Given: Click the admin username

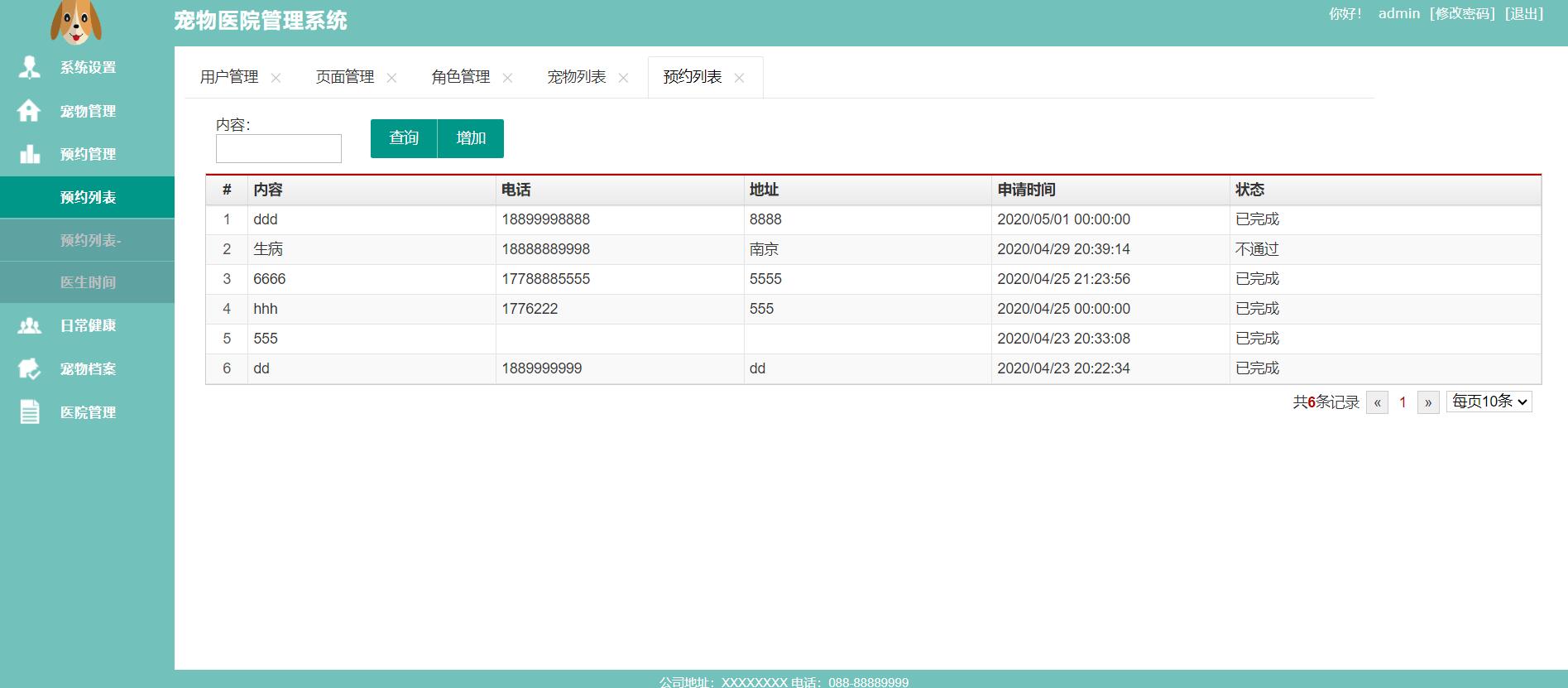Looking at the screenshot, I should click(1399, 13).
